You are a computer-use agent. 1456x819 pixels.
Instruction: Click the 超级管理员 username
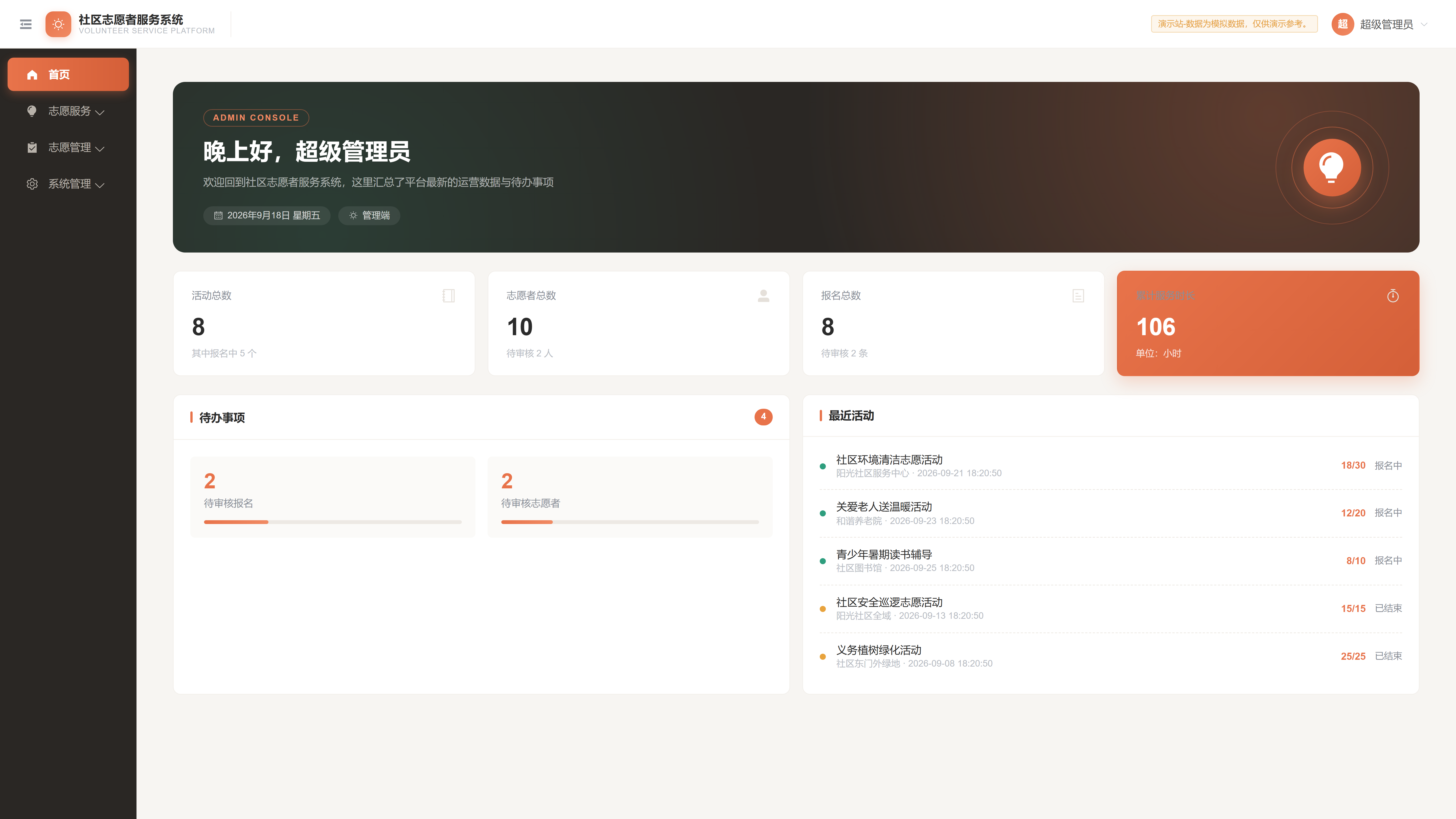click(x=1386, y=24)
